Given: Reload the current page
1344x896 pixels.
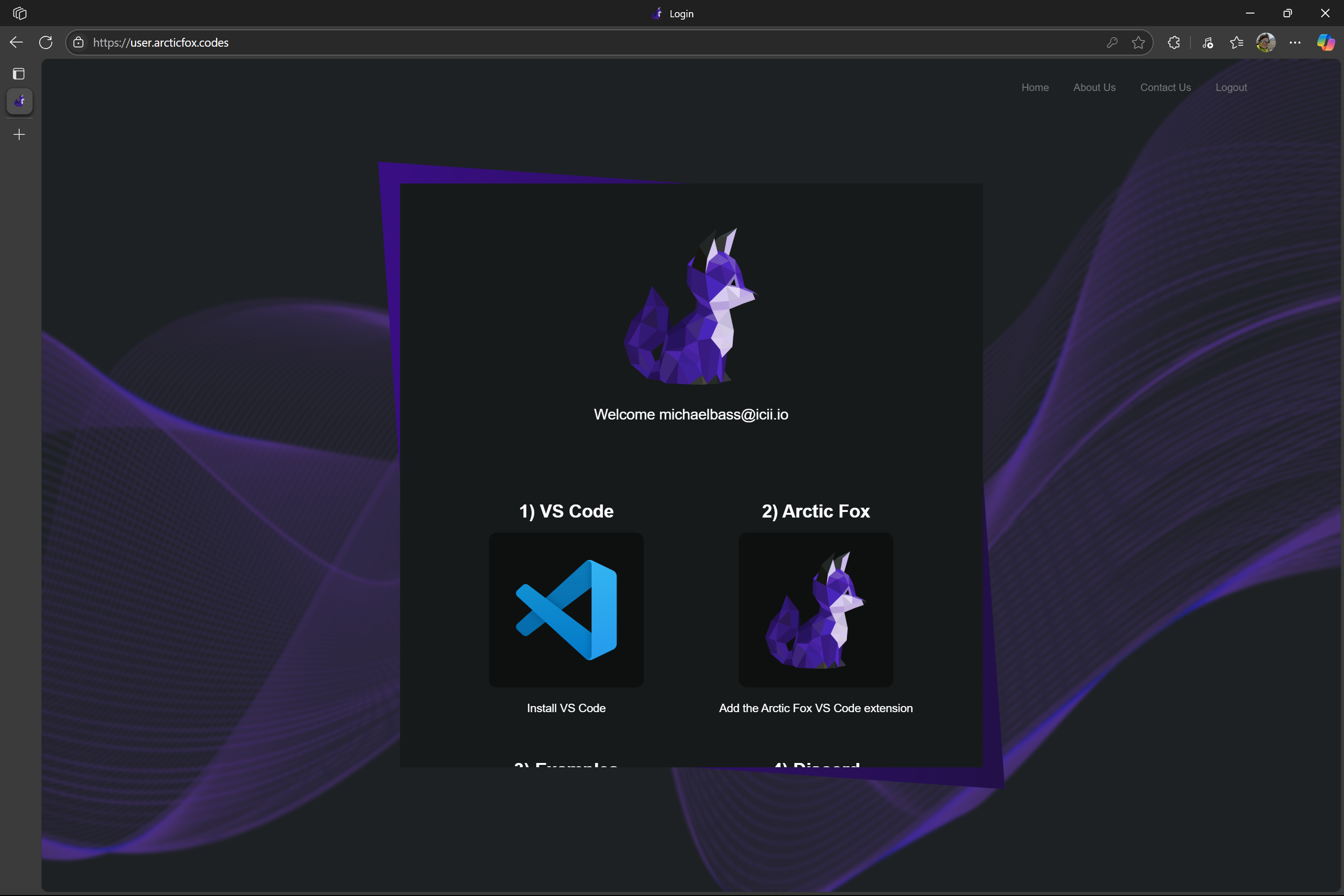Looking at the screenshot, I should (x=46, y=42).
